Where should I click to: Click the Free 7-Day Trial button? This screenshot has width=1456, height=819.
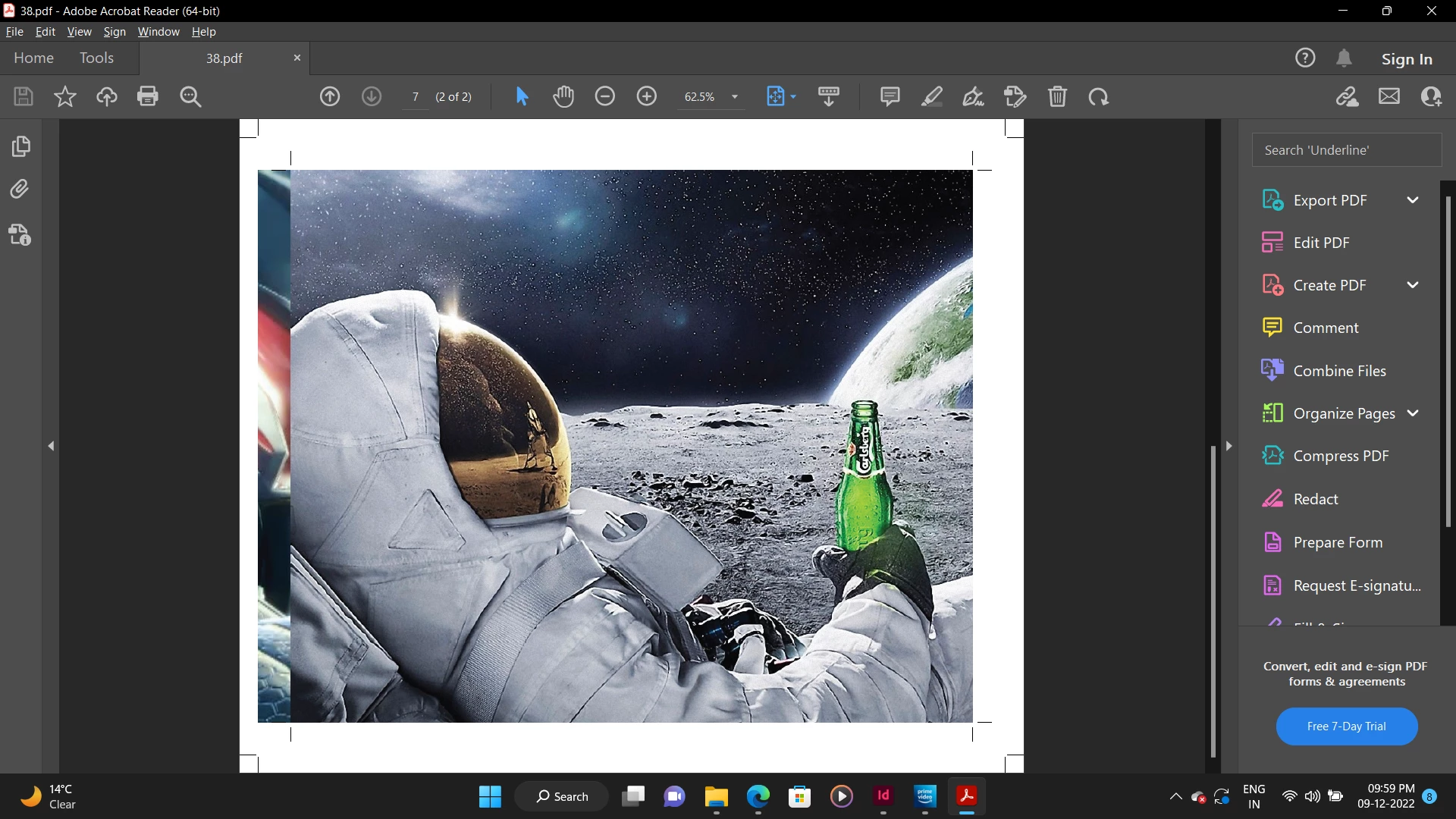coord(1346,726)
